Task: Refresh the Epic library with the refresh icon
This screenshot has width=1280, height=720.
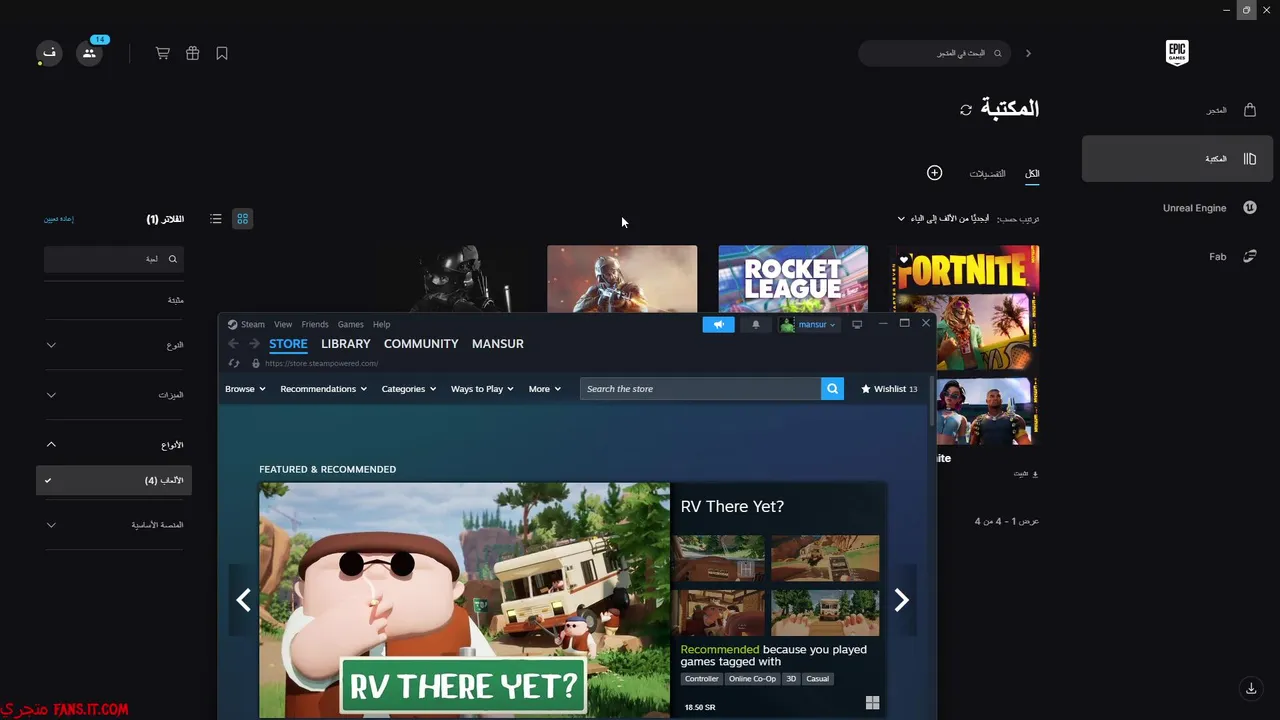Action: 966,110
